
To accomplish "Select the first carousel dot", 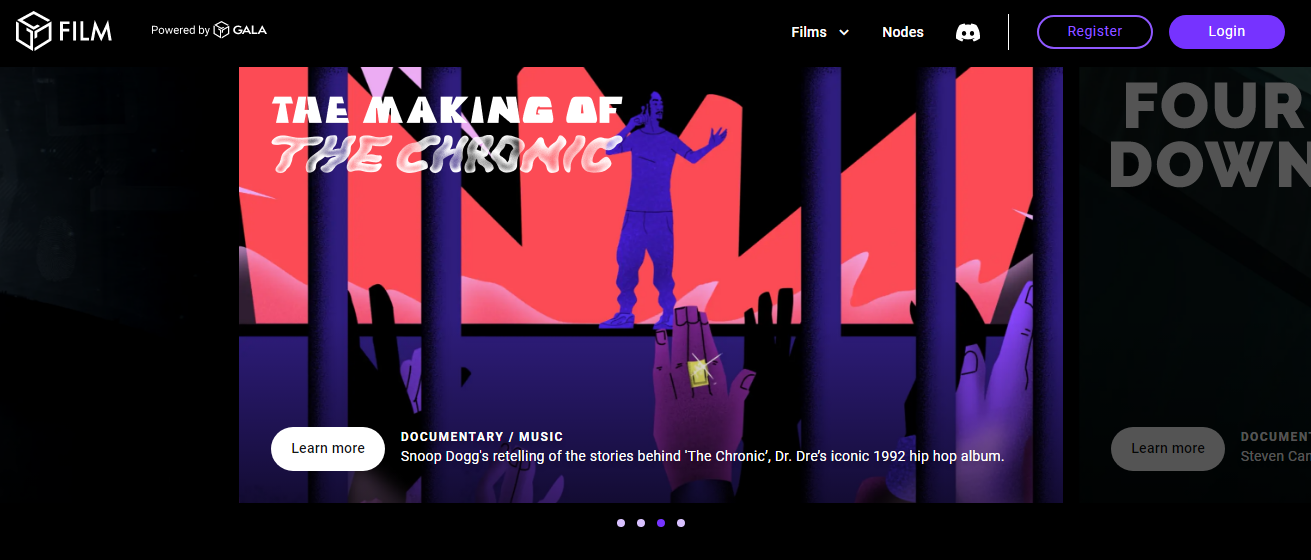I will click(620, 522).
